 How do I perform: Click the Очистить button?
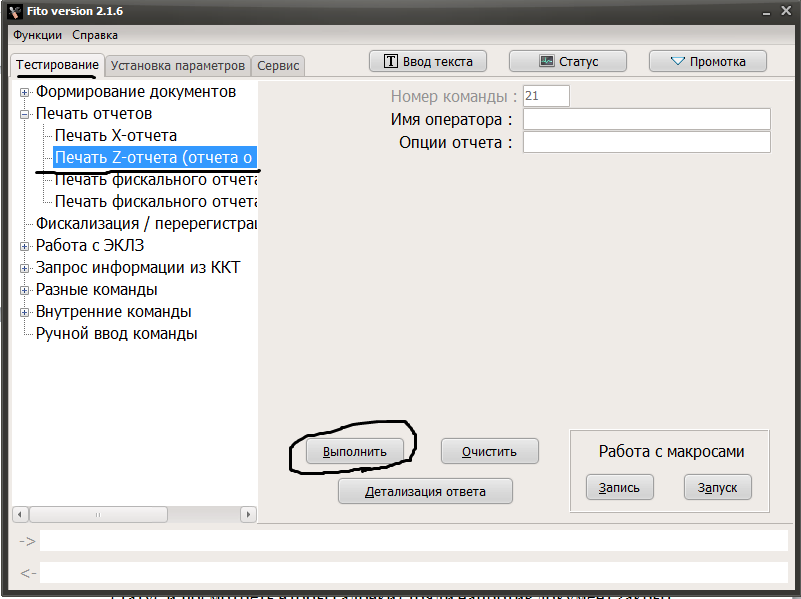pyautogui.click(x=489, y=451)
